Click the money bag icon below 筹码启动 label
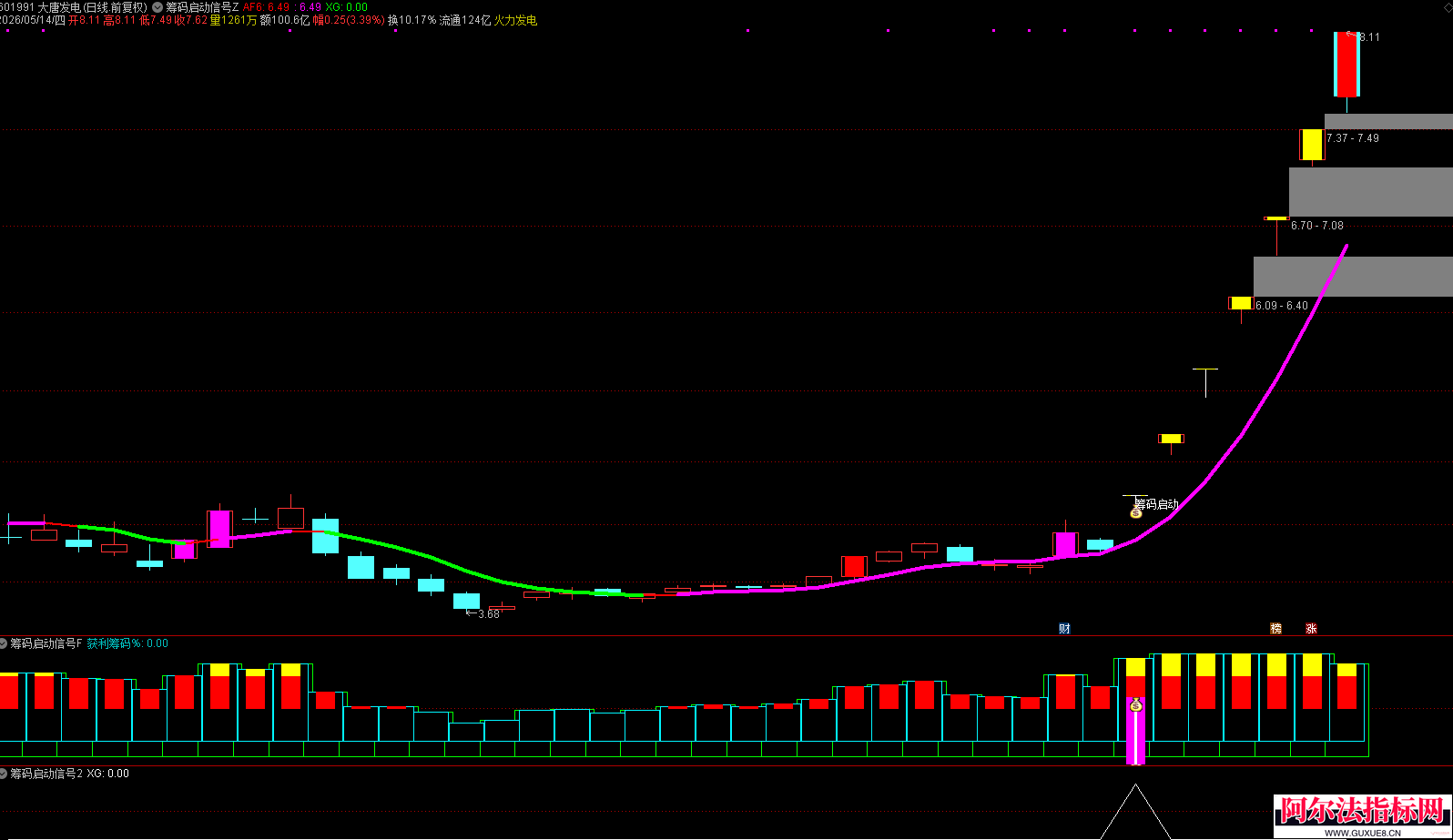This screenshot has width=1453, height=840. 1136,513
